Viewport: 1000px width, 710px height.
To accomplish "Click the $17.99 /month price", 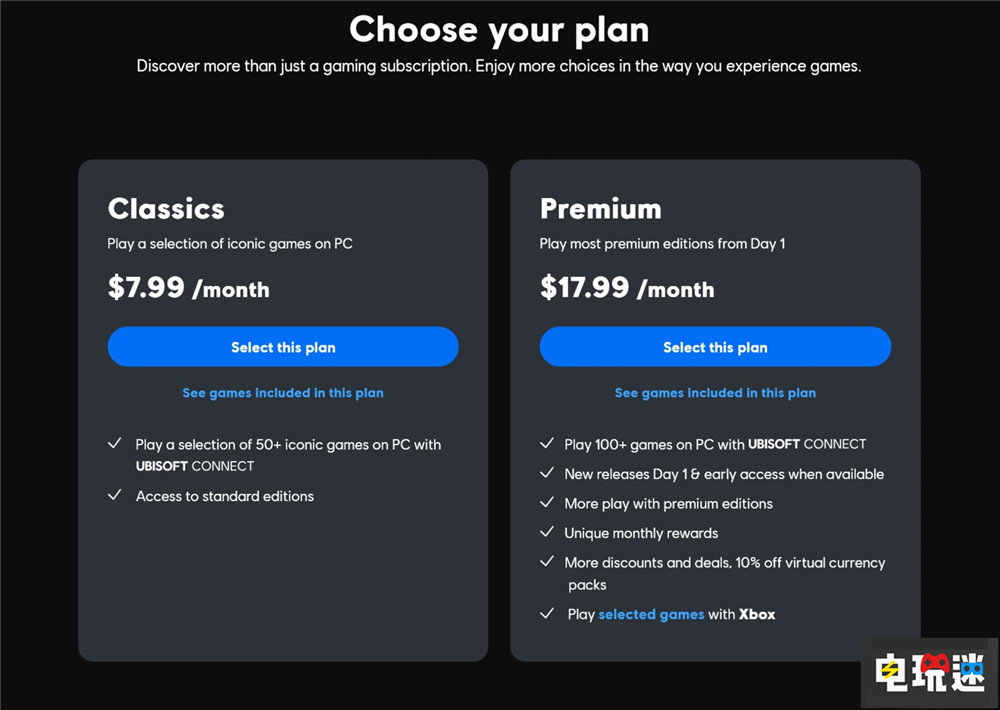I will 627,288.
